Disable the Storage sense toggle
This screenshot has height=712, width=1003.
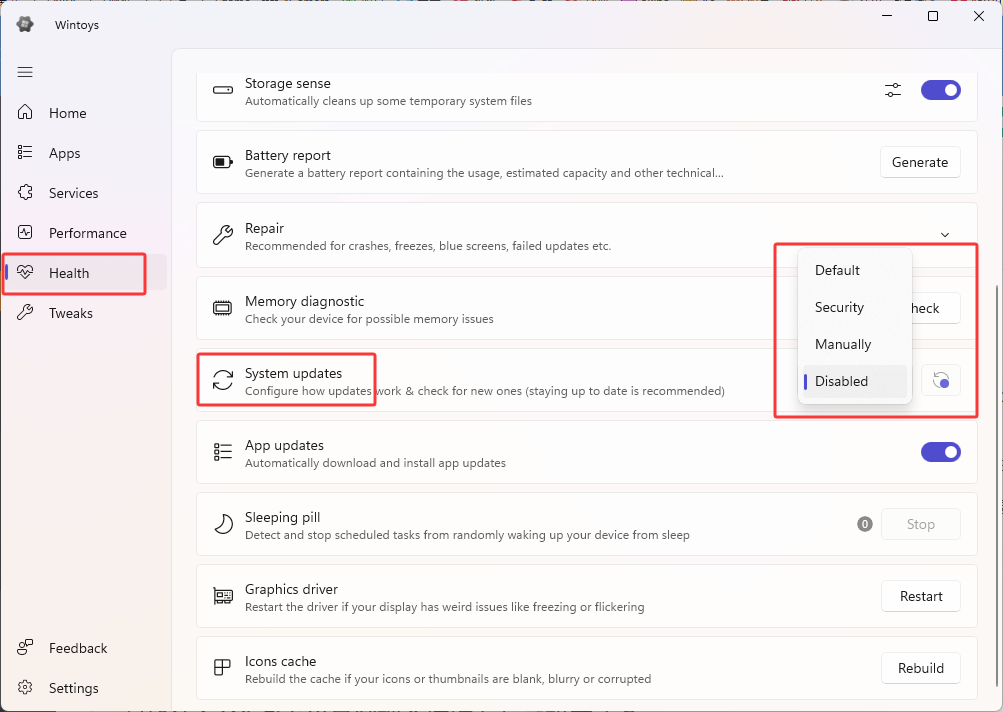[940, 90]
